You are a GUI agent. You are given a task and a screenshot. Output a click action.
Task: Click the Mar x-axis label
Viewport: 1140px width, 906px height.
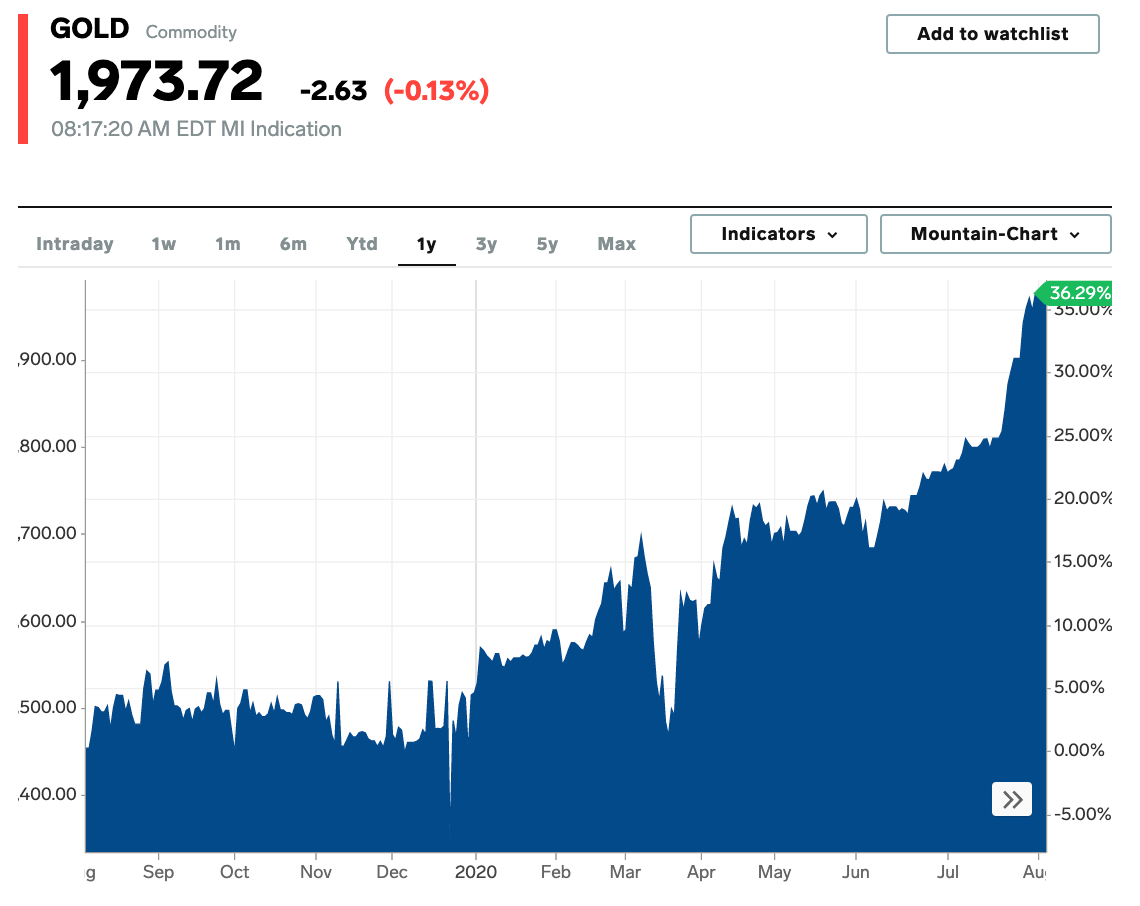[x=625, y=872]
